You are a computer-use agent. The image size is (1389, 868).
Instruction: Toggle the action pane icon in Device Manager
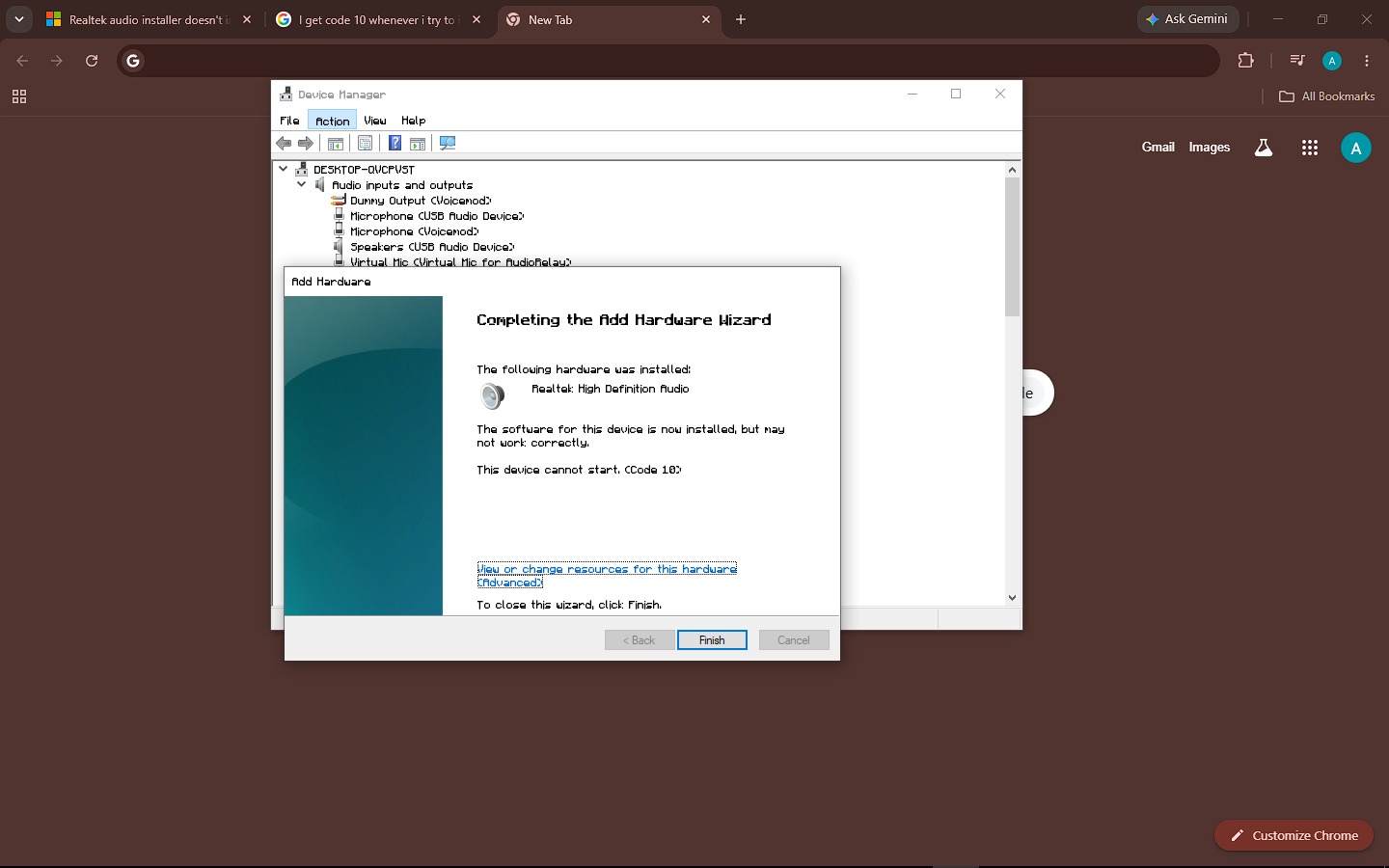(x=418, y=143)
